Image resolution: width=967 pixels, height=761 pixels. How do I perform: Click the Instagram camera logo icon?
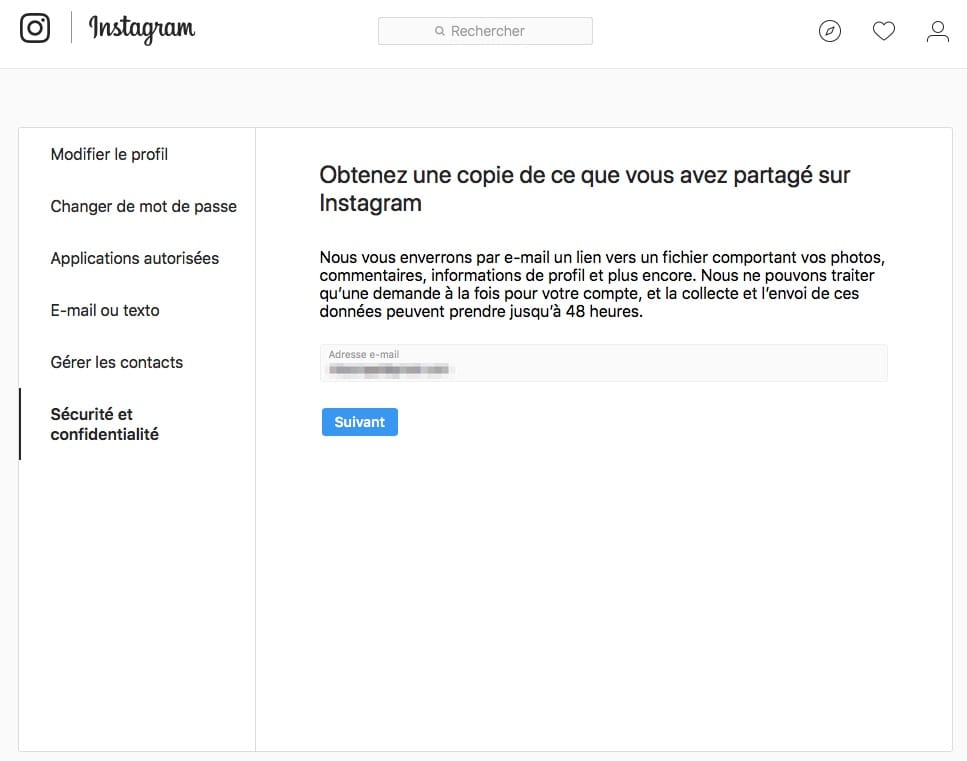(x=35, y=28)
